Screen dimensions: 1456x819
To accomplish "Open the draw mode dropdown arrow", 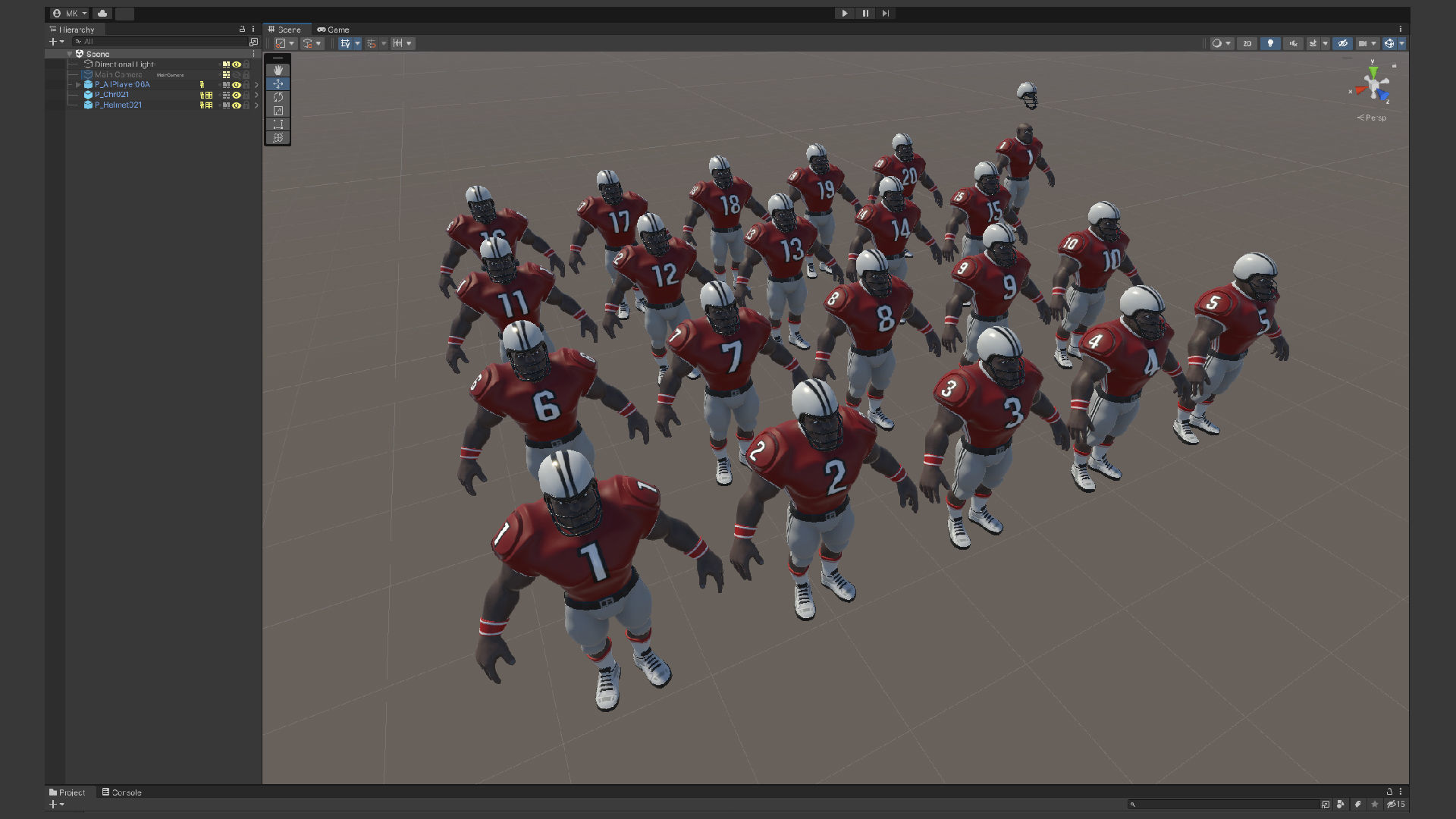I will click(x=1228, y=43).
